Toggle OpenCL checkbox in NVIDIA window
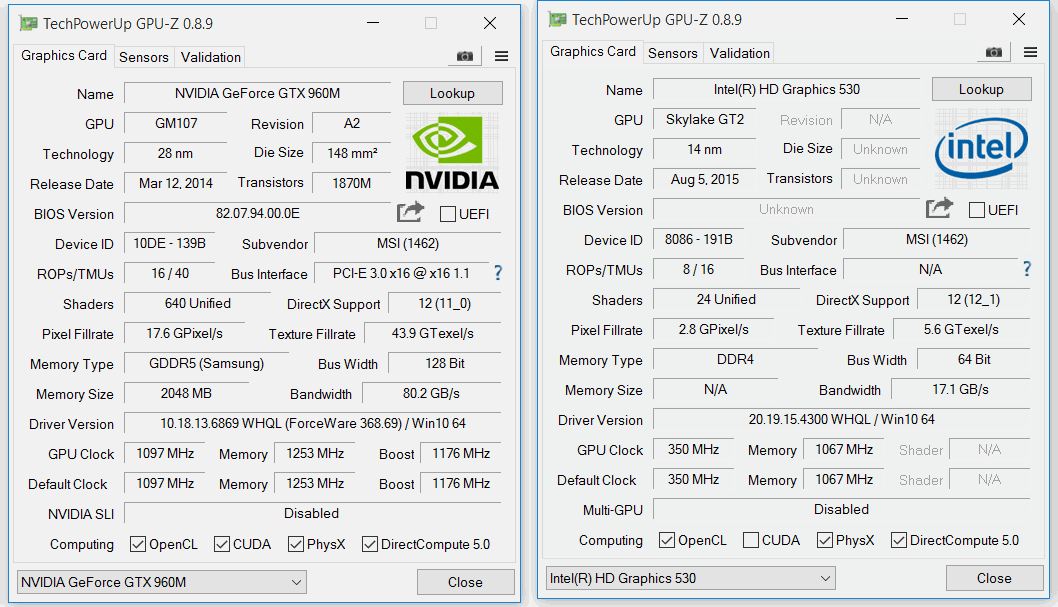The image size is (1058, 607). (138, 544)
